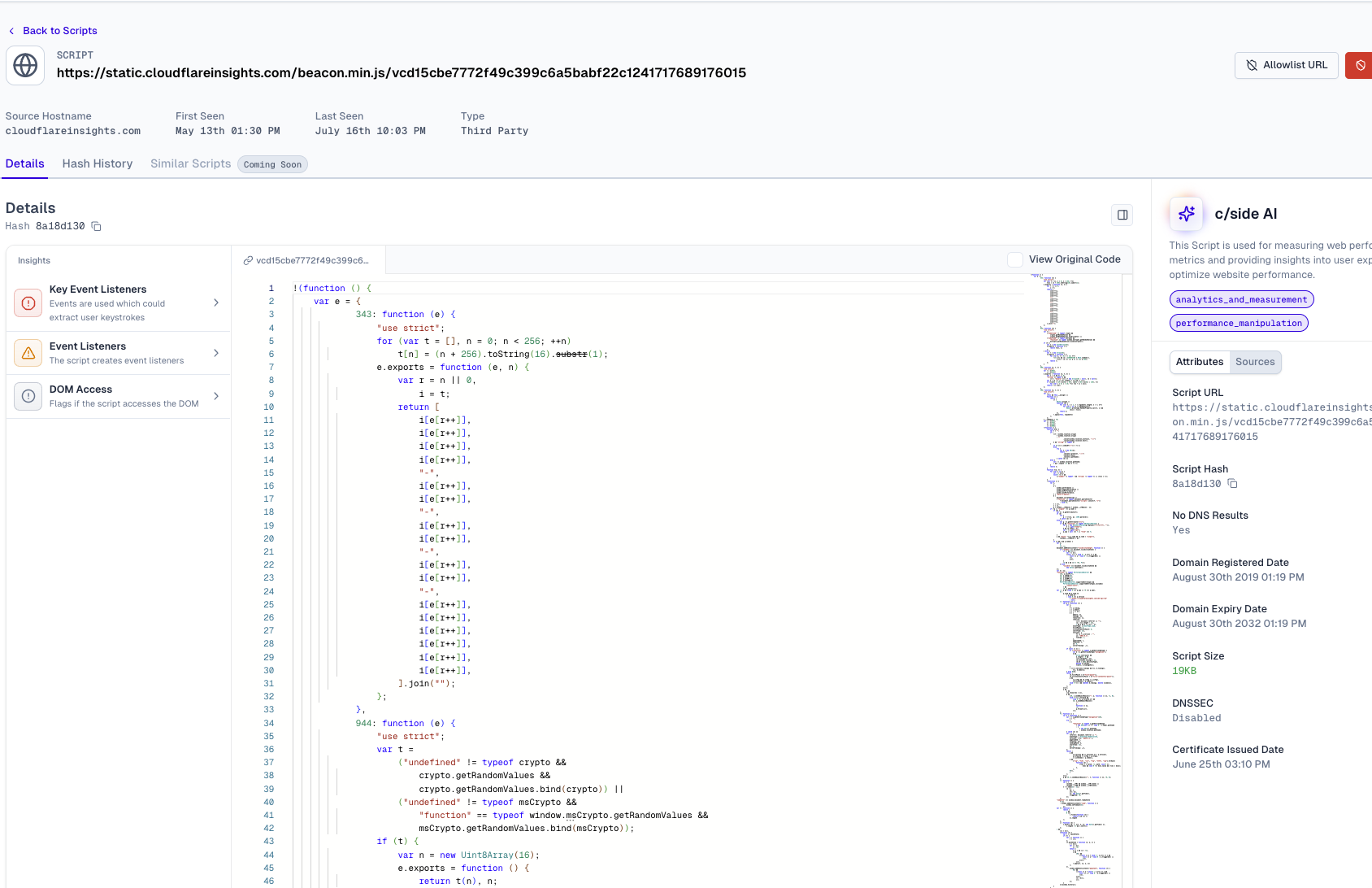Open the vcd15cbe7772f49c399c6... file tab

click(x=307, y=260)
